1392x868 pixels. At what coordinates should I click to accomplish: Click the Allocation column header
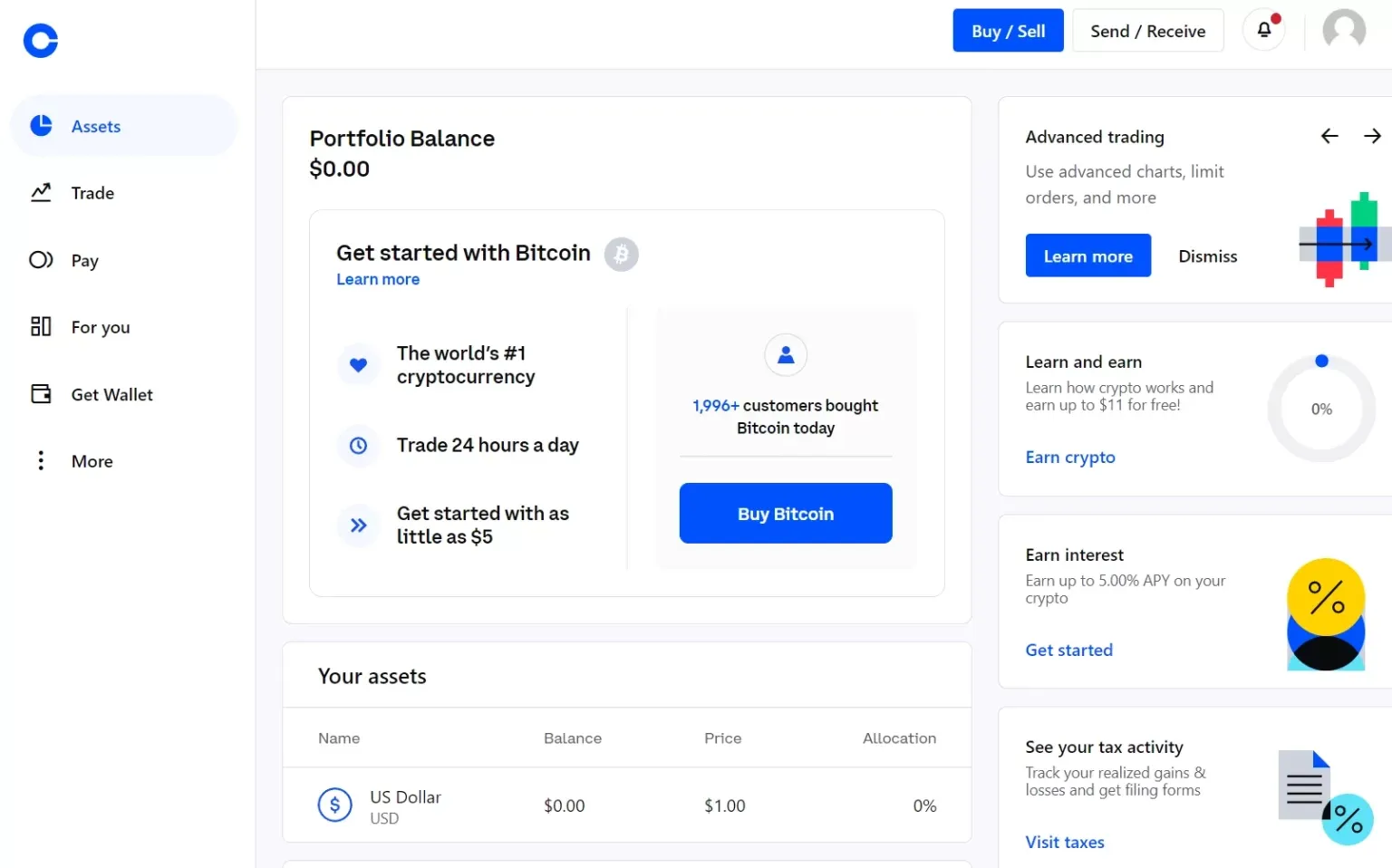(x=899, y=738)
